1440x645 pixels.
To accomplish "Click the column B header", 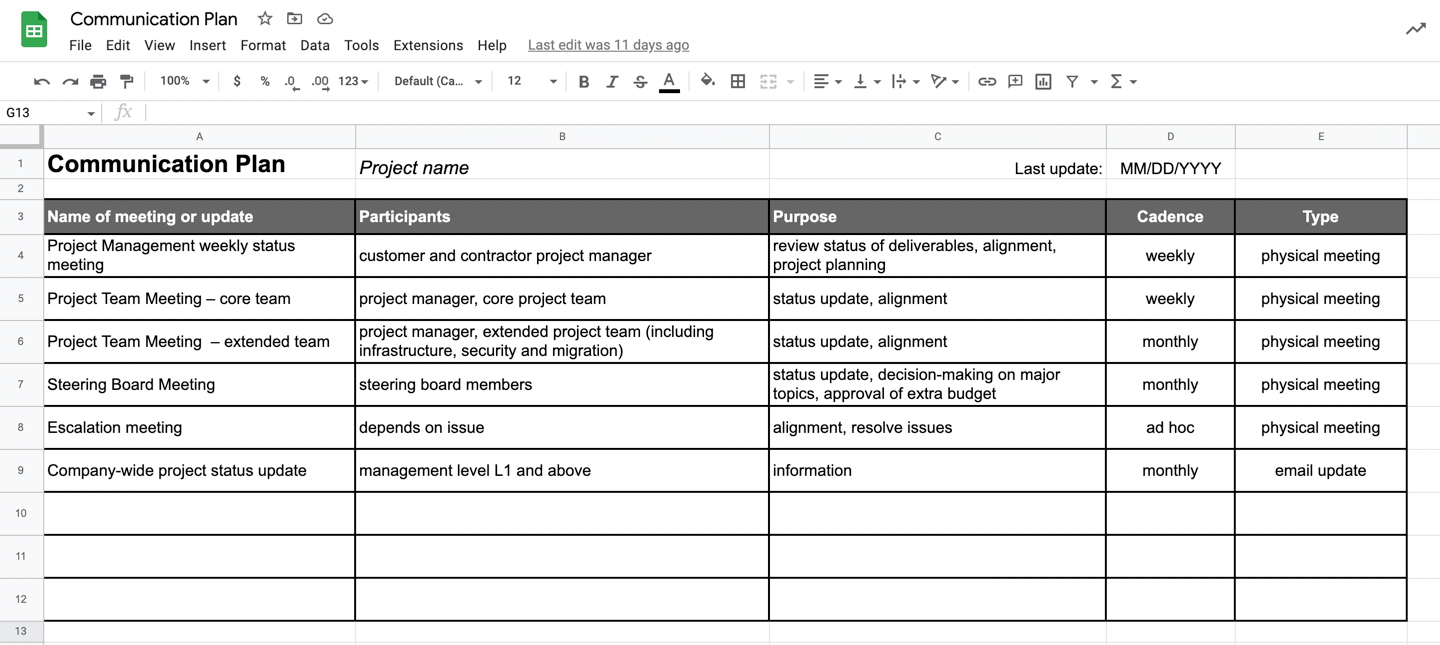I will 562,137.
